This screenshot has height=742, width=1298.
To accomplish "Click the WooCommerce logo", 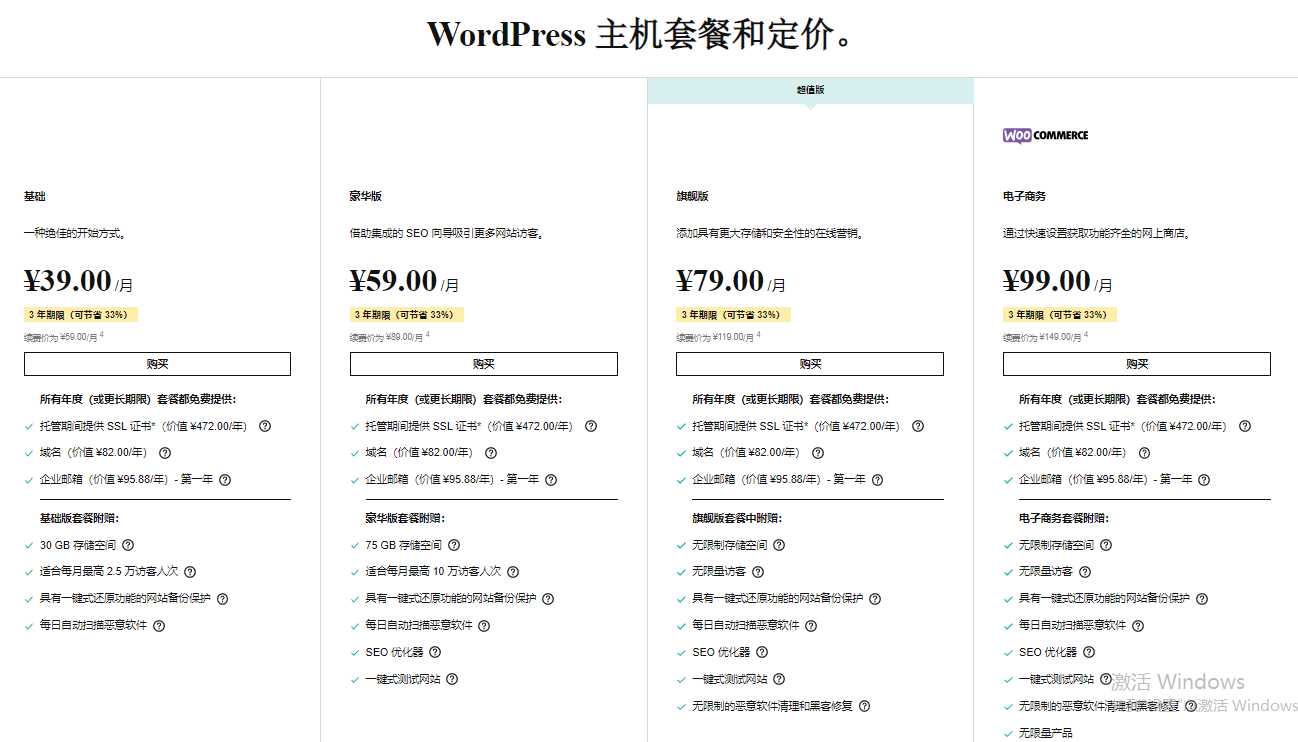I will (x=1045, y=135).
